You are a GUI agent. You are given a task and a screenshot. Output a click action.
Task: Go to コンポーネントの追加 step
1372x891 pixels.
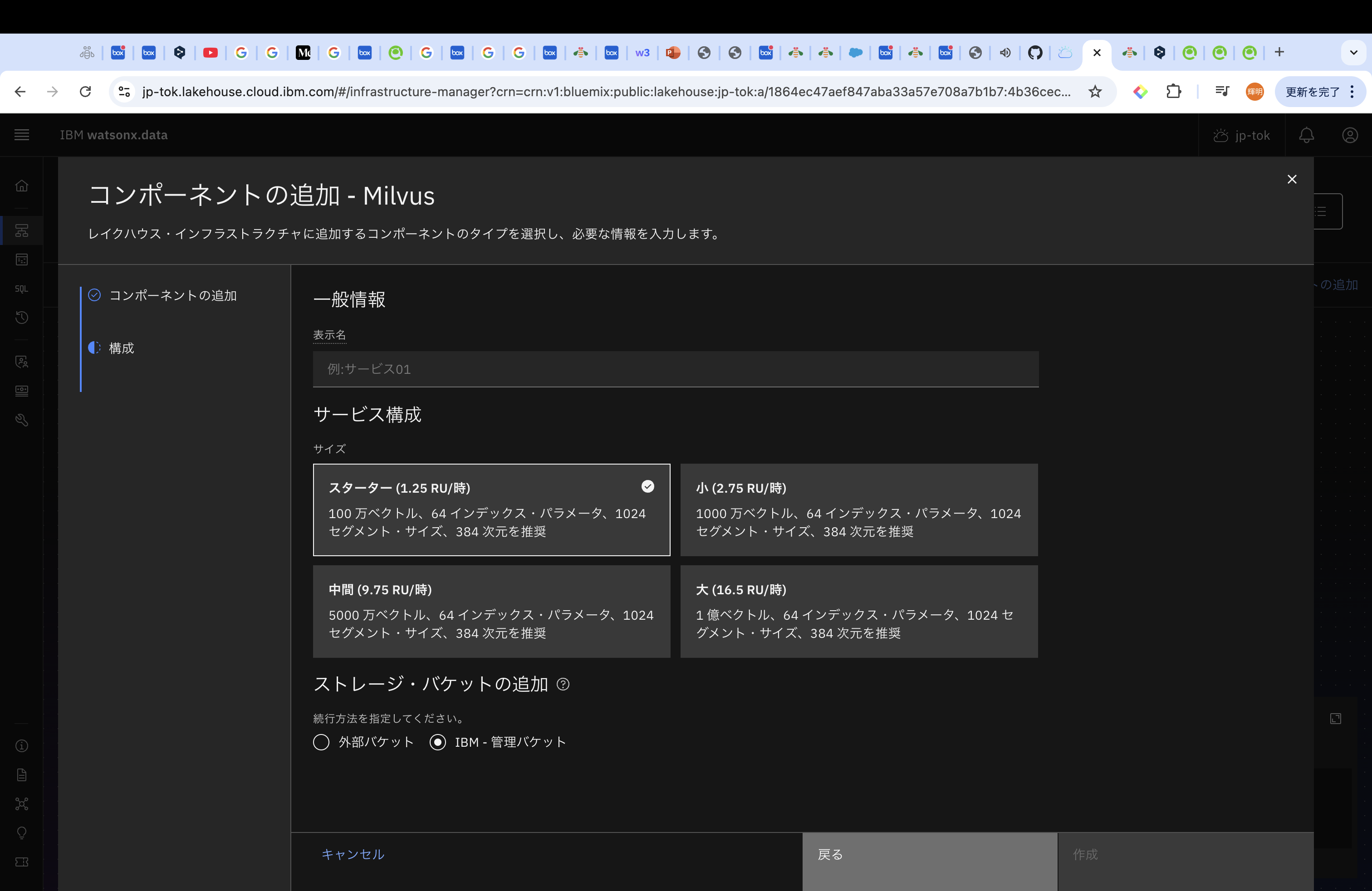click(x=172, y=296)
